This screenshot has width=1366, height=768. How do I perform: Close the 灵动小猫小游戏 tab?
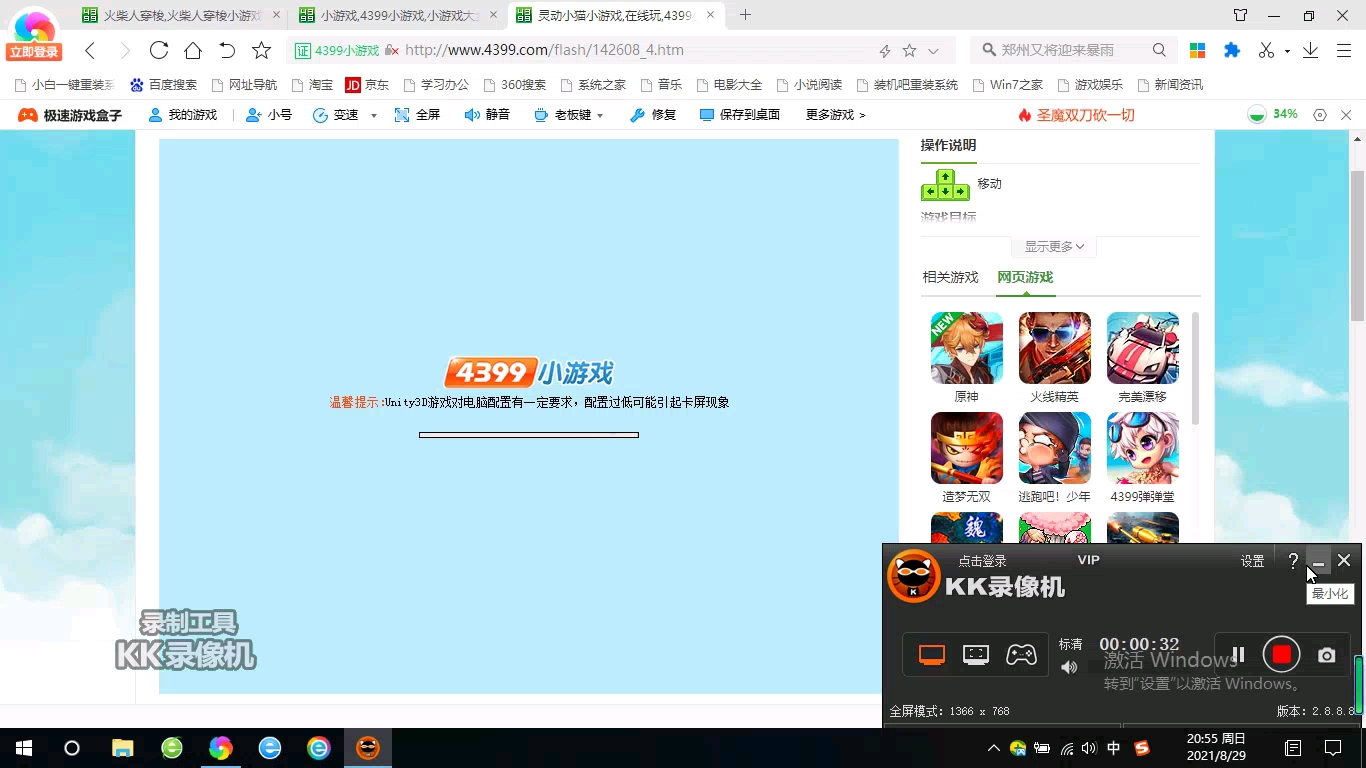(710, 15)
